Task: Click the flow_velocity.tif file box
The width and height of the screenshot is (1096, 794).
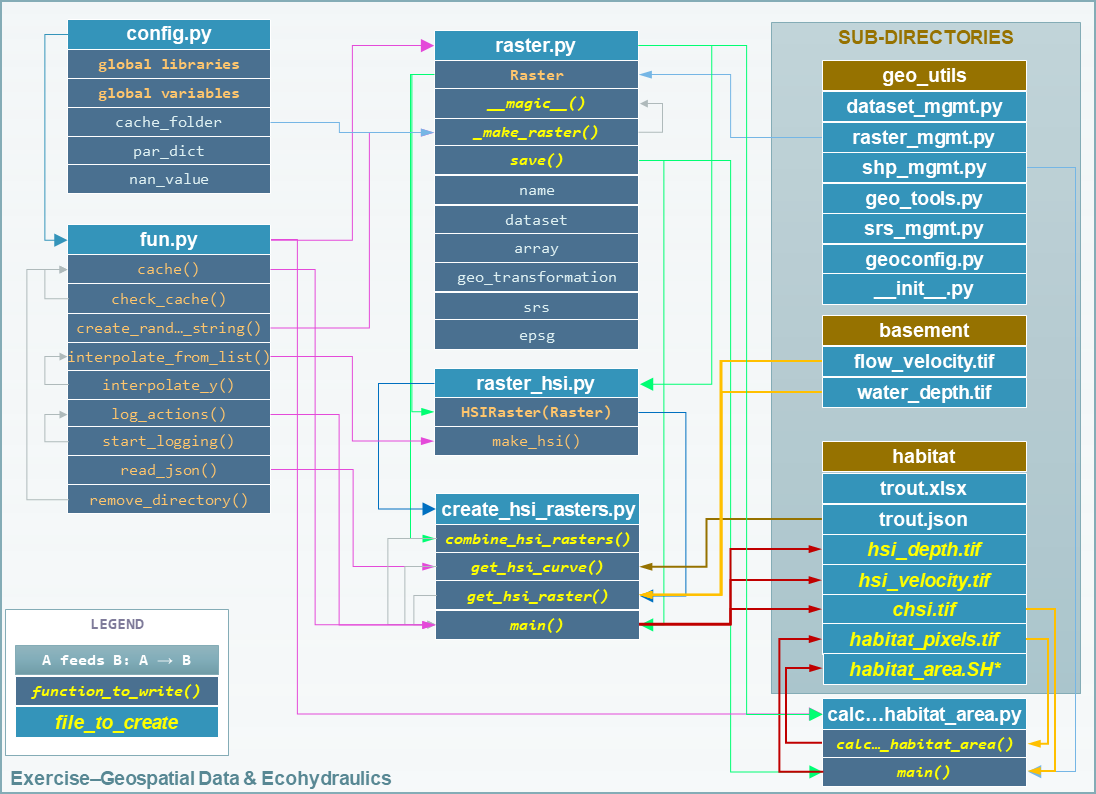Action: 924,361
